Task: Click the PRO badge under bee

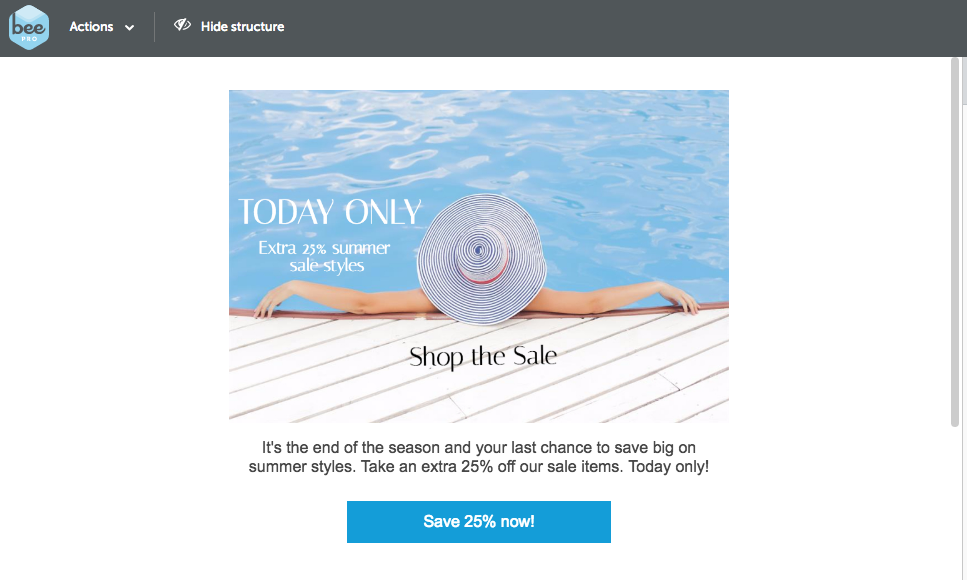Action: (x=29, y=39)
